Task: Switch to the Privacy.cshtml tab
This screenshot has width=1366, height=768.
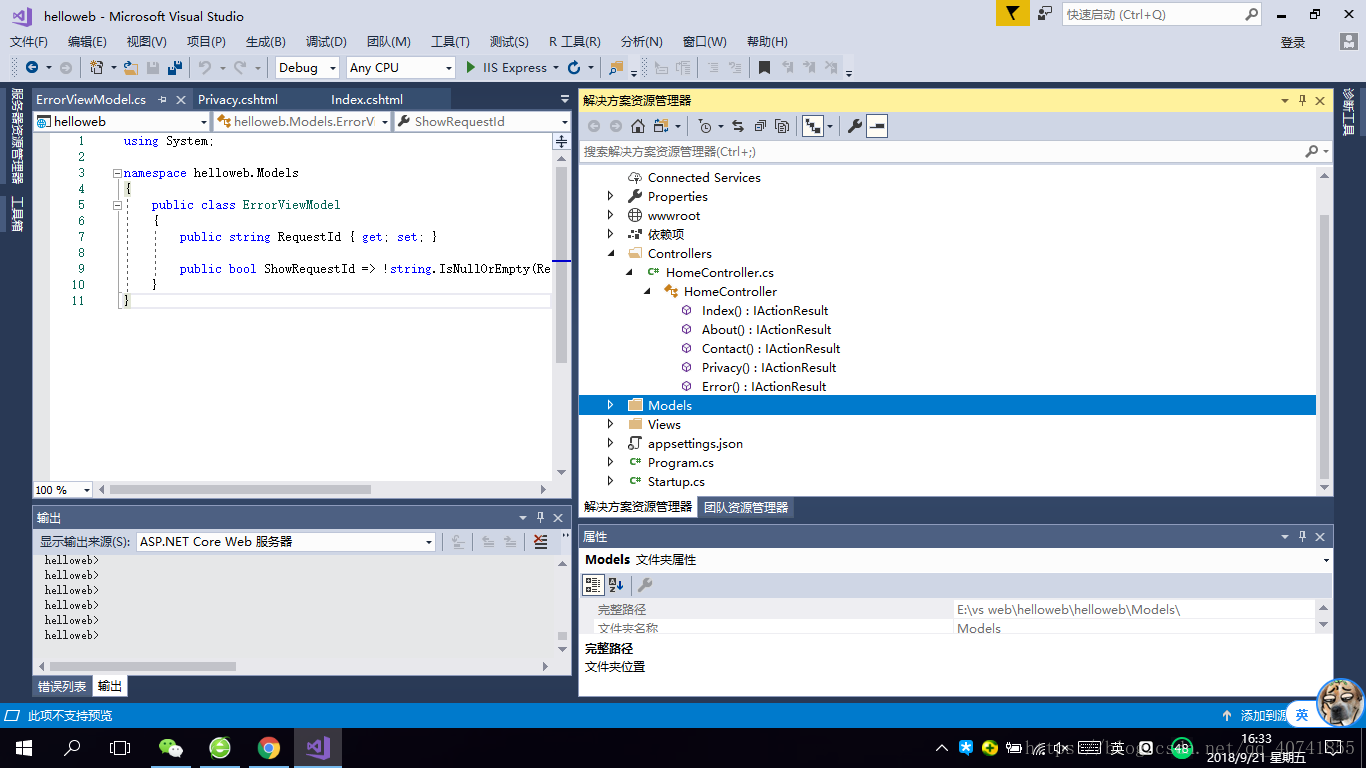Action: coord(238,99)
